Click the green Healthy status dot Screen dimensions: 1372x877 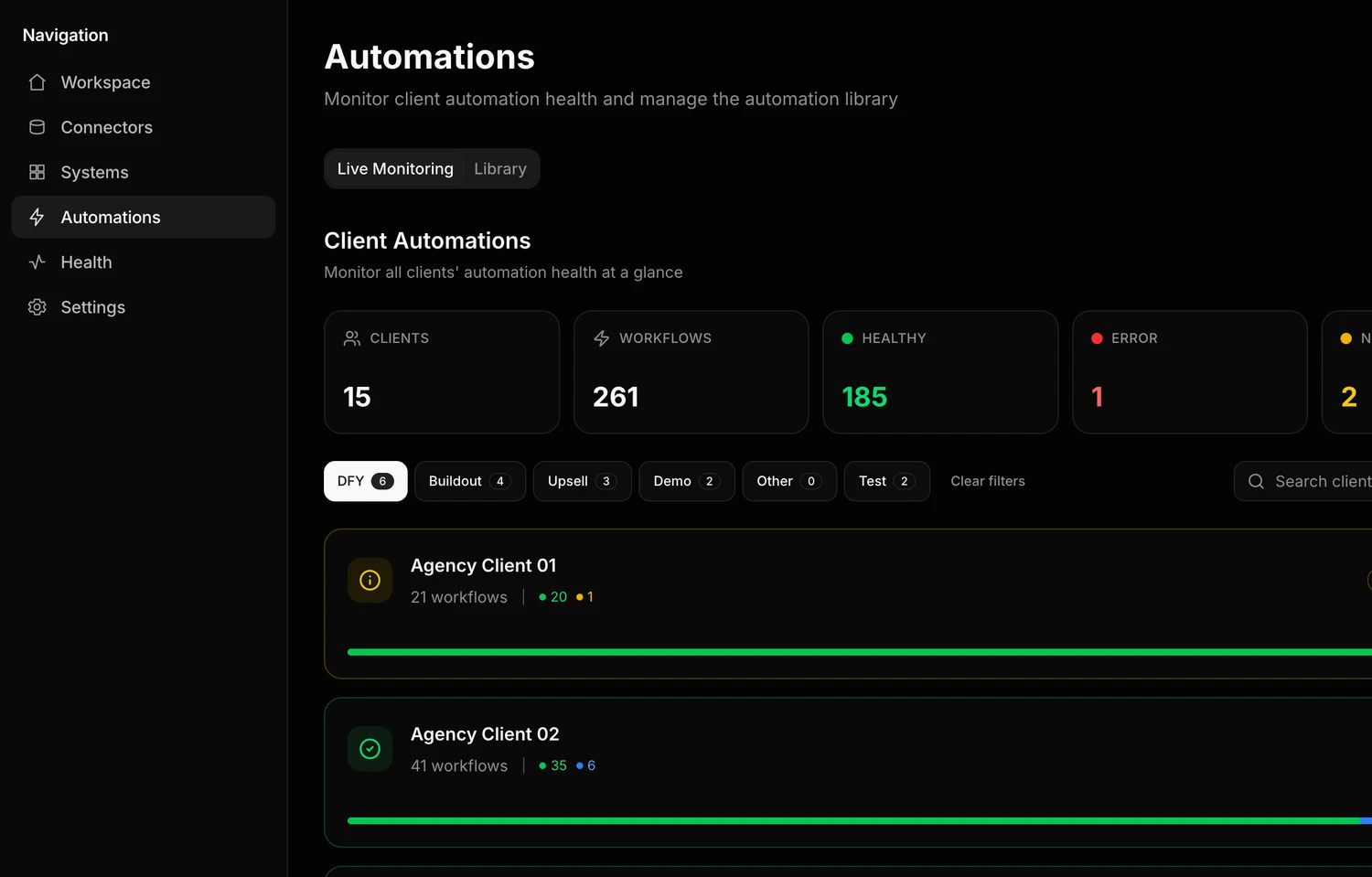[847, 338]
